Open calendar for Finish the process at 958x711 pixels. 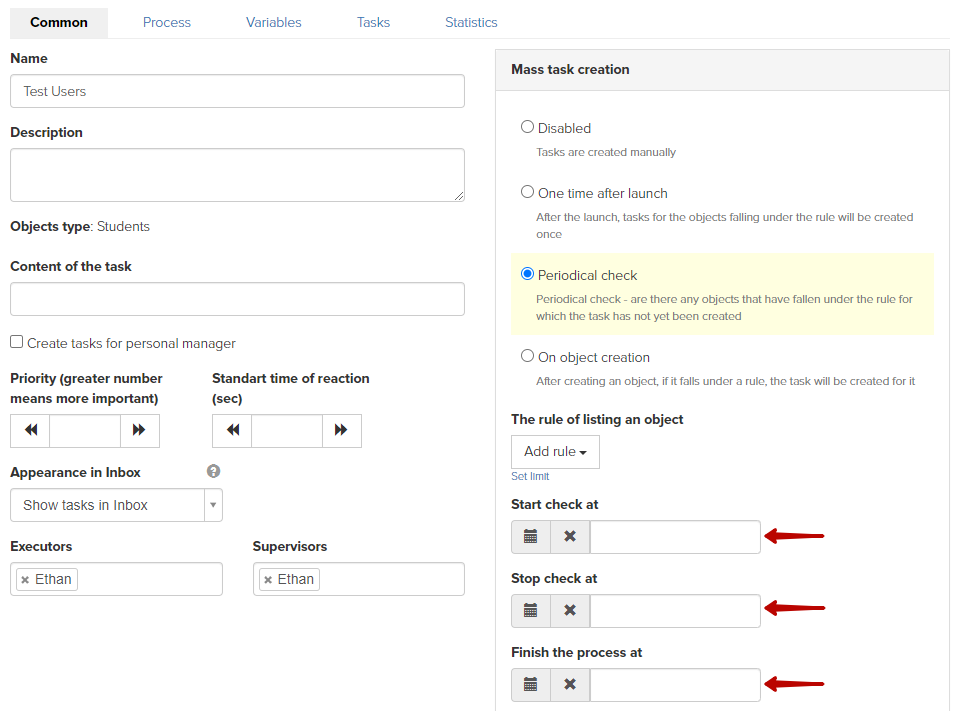(531, 685)
